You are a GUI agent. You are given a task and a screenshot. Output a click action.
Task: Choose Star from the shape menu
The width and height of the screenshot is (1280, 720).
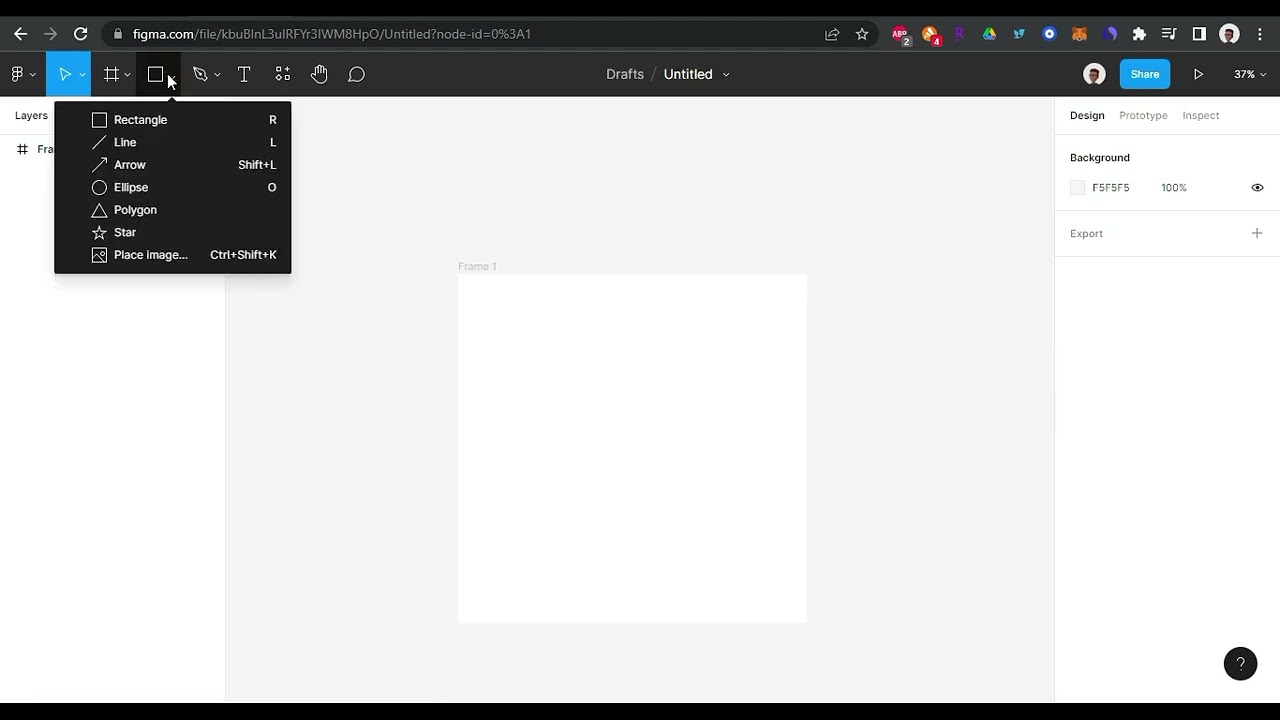coord(173,232)
